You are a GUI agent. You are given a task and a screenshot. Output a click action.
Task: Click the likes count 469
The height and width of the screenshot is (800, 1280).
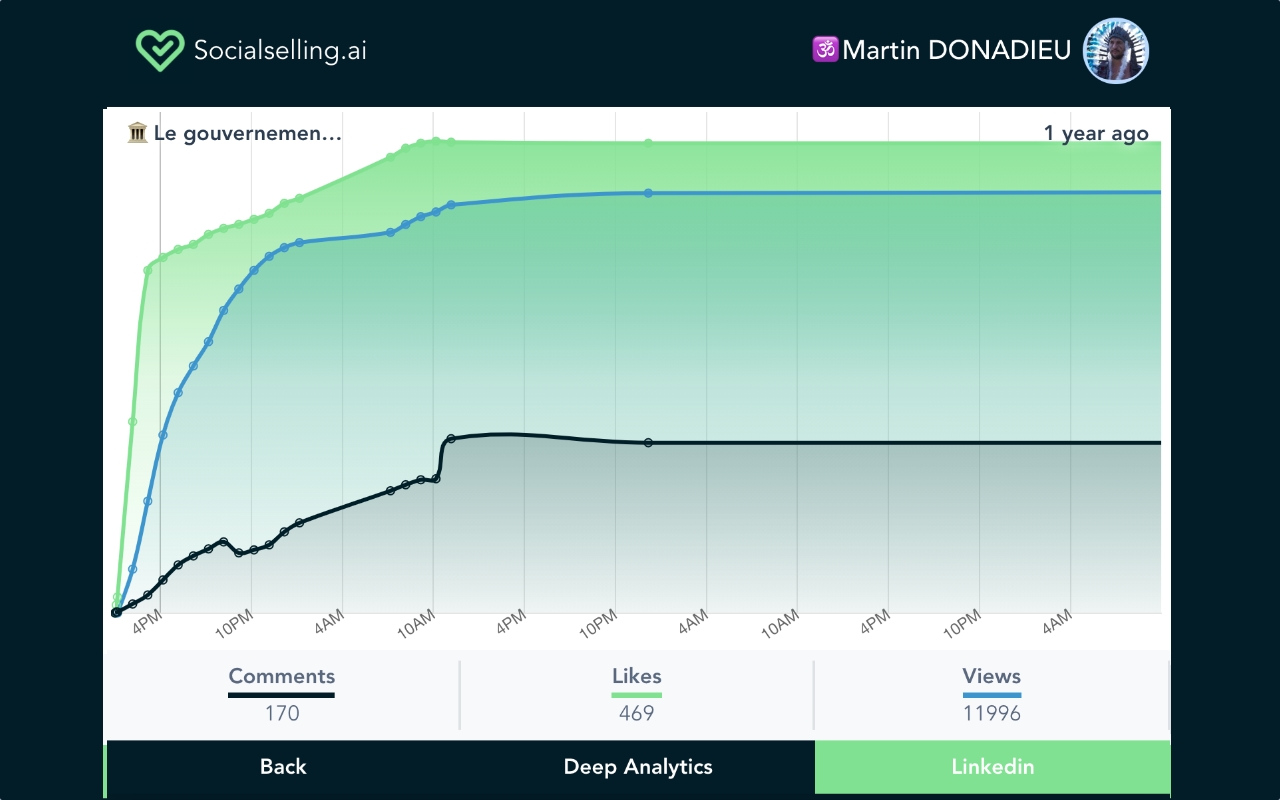point(637,714)
